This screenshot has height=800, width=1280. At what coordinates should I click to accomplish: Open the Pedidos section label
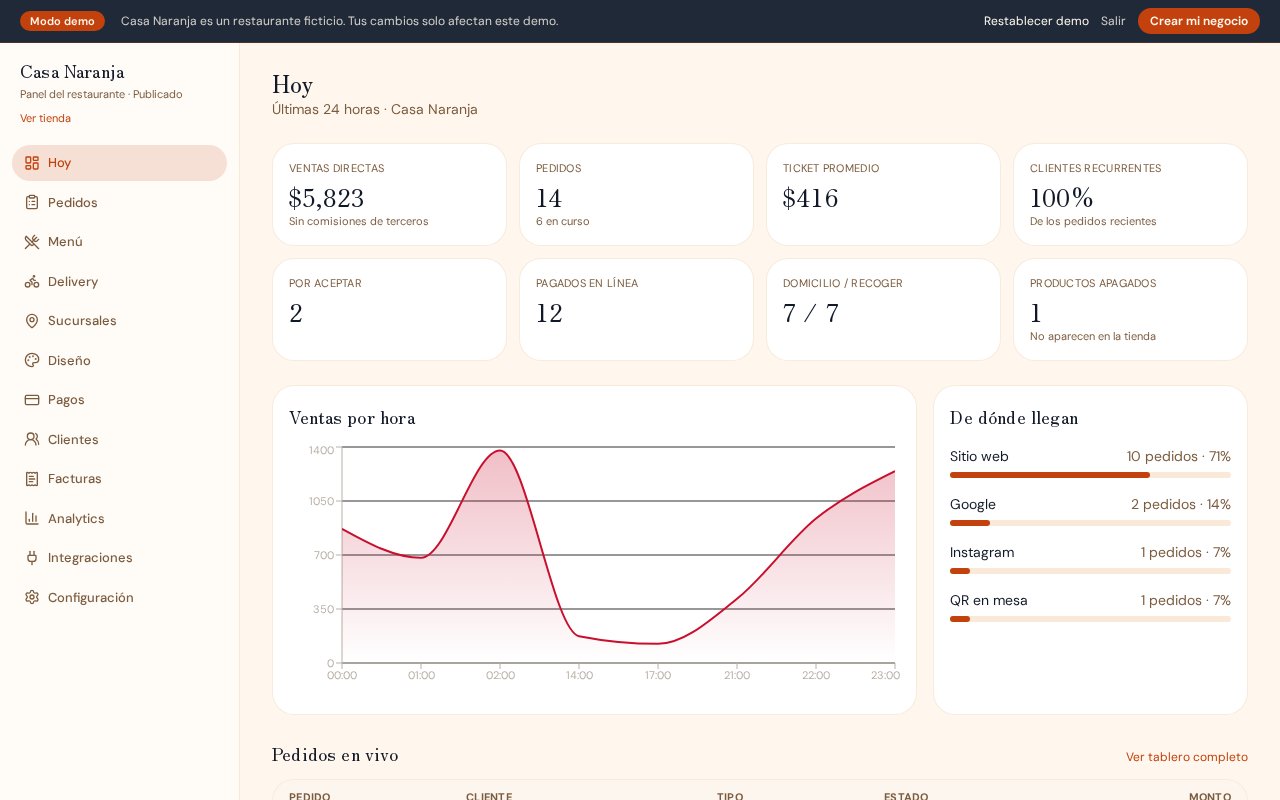[73, 202]
